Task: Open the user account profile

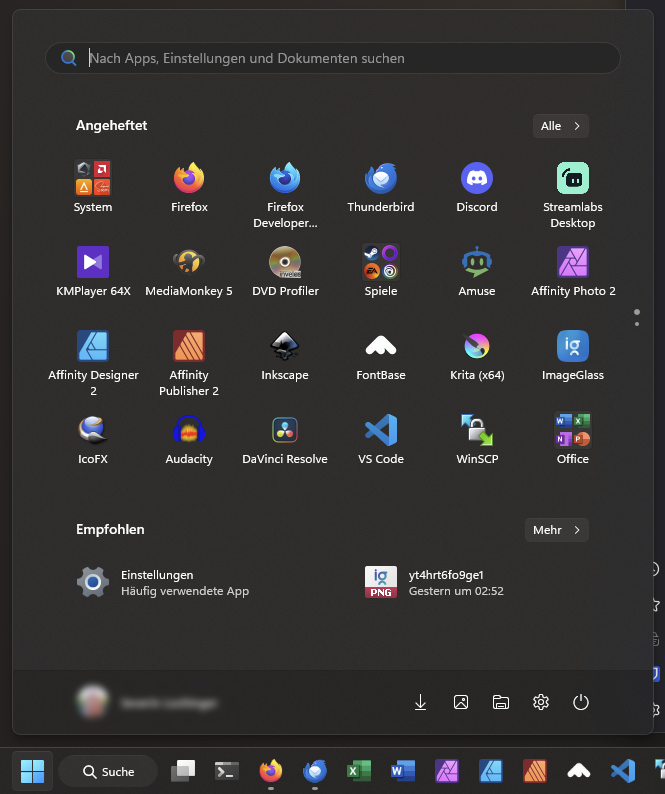Action: pyautogui.click(x=147, y=703)
